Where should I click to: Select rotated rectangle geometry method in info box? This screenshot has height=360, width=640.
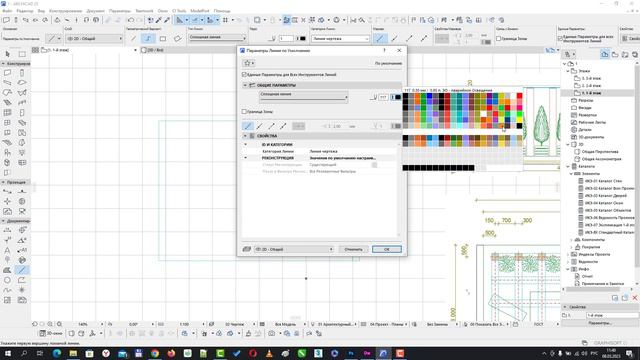coord(177,38)
